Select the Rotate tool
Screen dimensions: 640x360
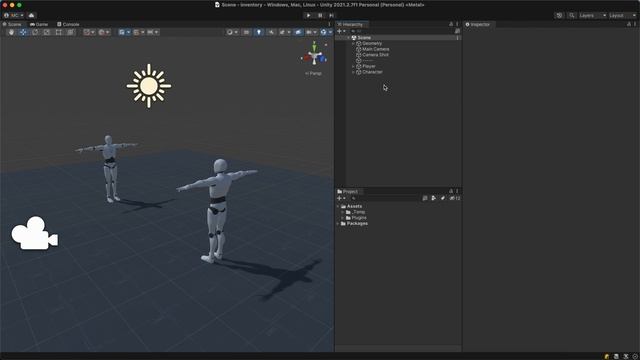[x=35, y=32]
